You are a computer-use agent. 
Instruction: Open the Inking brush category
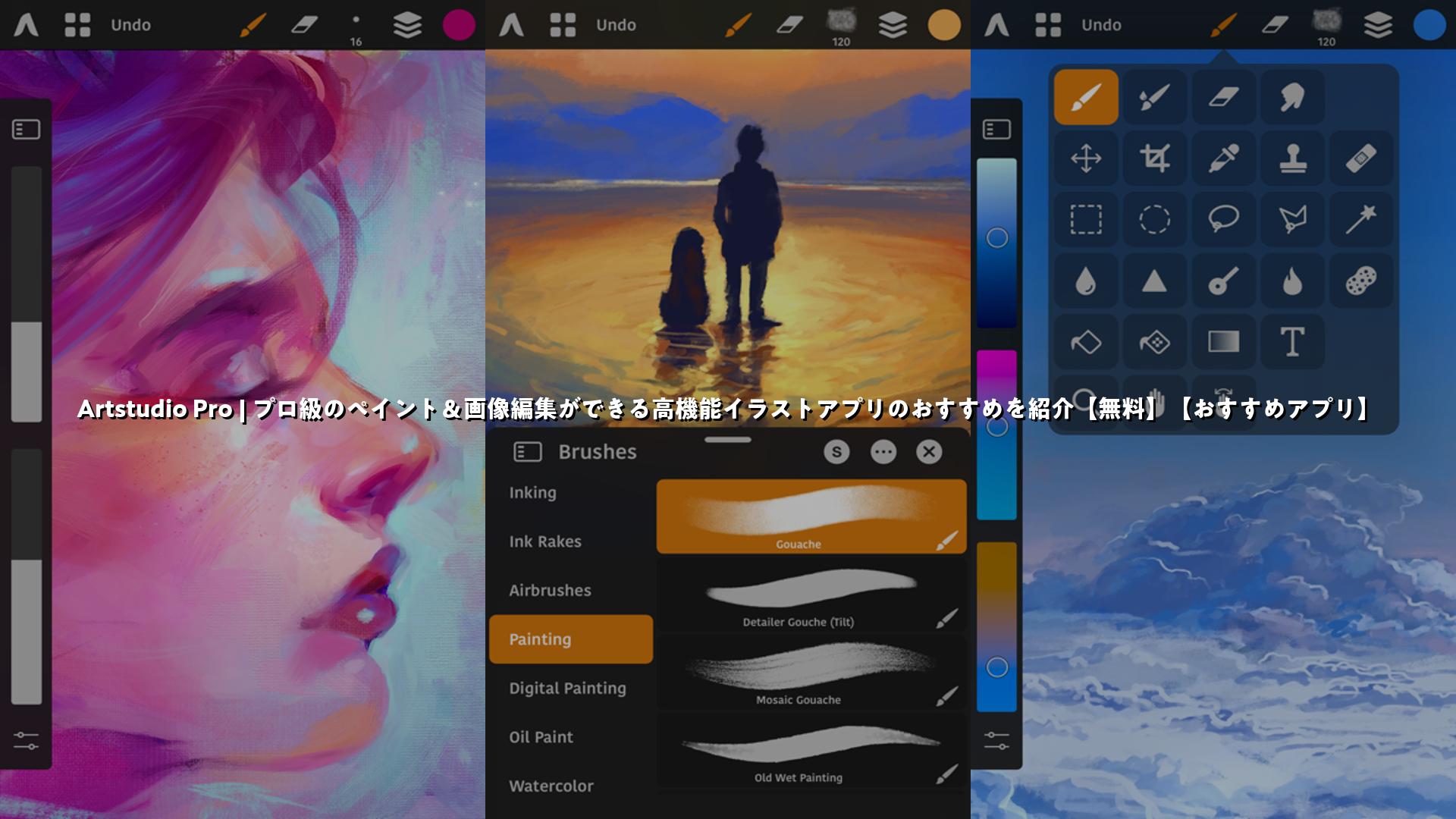532,493
